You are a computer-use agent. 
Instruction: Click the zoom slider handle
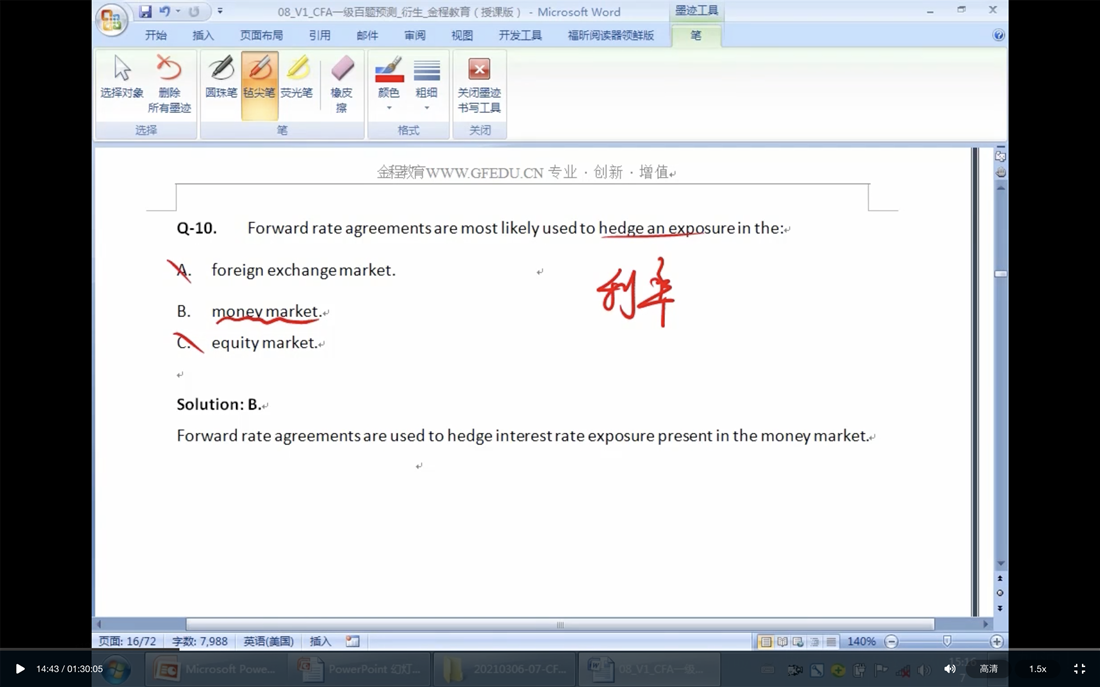pos(947,641)
